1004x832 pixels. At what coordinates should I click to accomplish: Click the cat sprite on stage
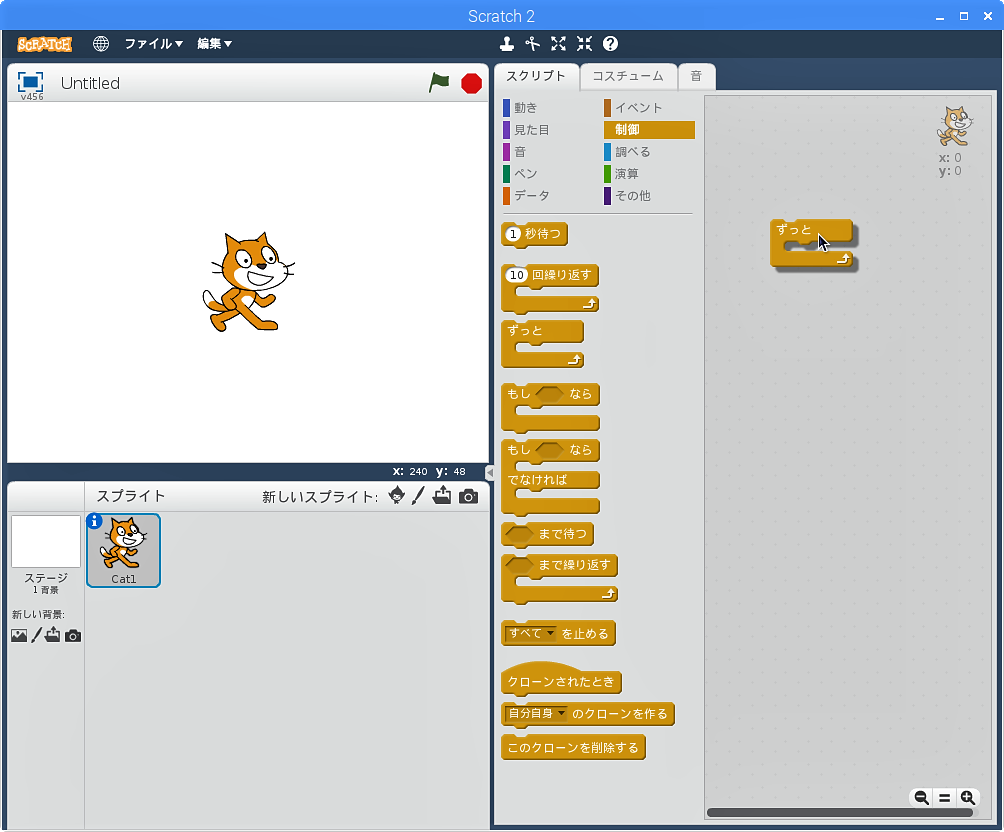click(248, 282)
